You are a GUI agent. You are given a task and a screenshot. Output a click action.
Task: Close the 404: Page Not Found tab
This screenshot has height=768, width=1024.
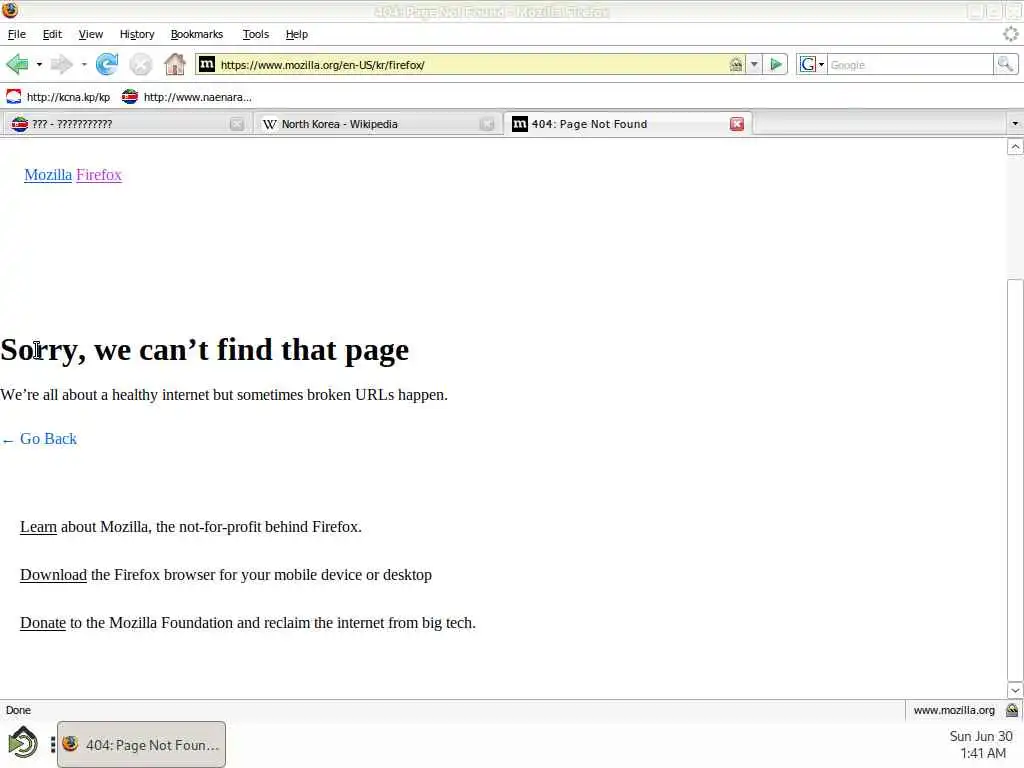(737, 124)
